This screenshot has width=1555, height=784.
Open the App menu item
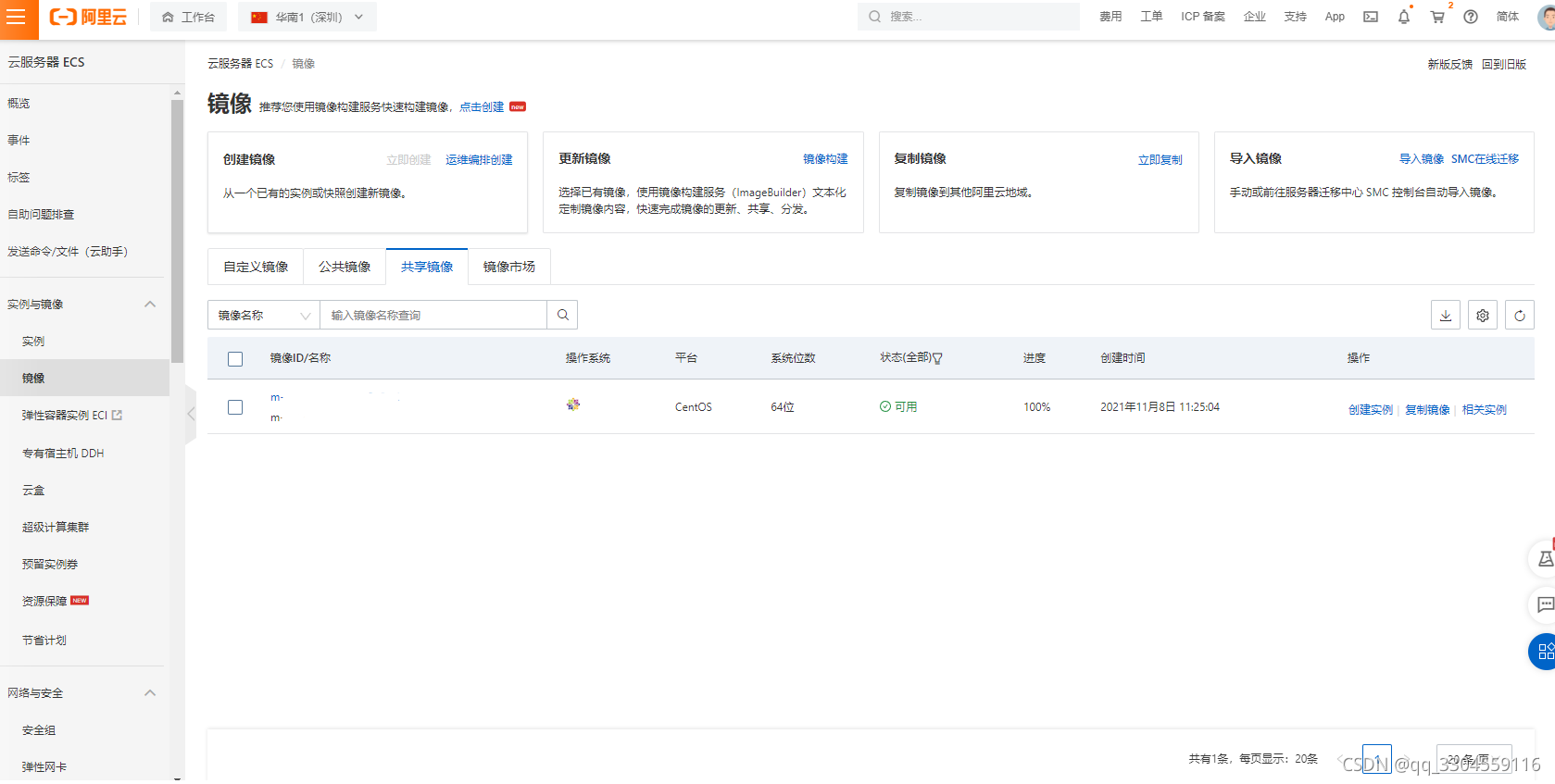[1335, 17]
